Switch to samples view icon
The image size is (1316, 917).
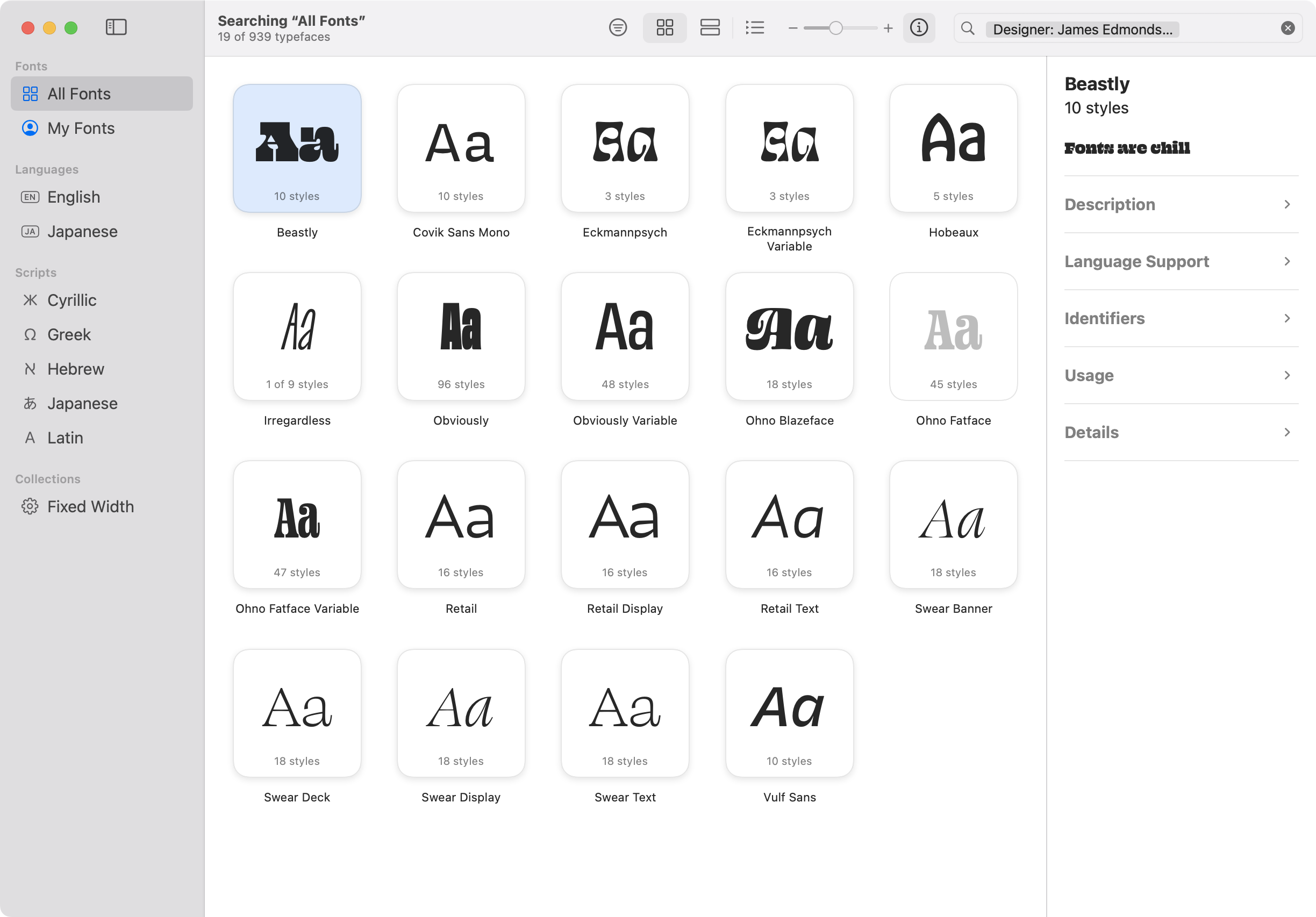[x=710, y=27]
